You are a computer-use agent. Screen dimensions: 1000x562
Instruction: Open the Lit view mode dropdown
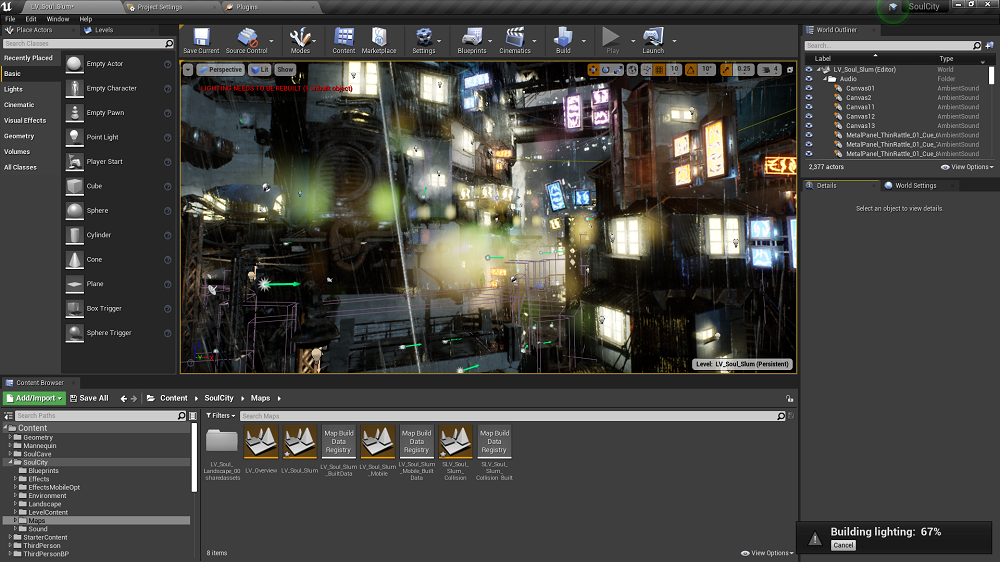[260, 70]
